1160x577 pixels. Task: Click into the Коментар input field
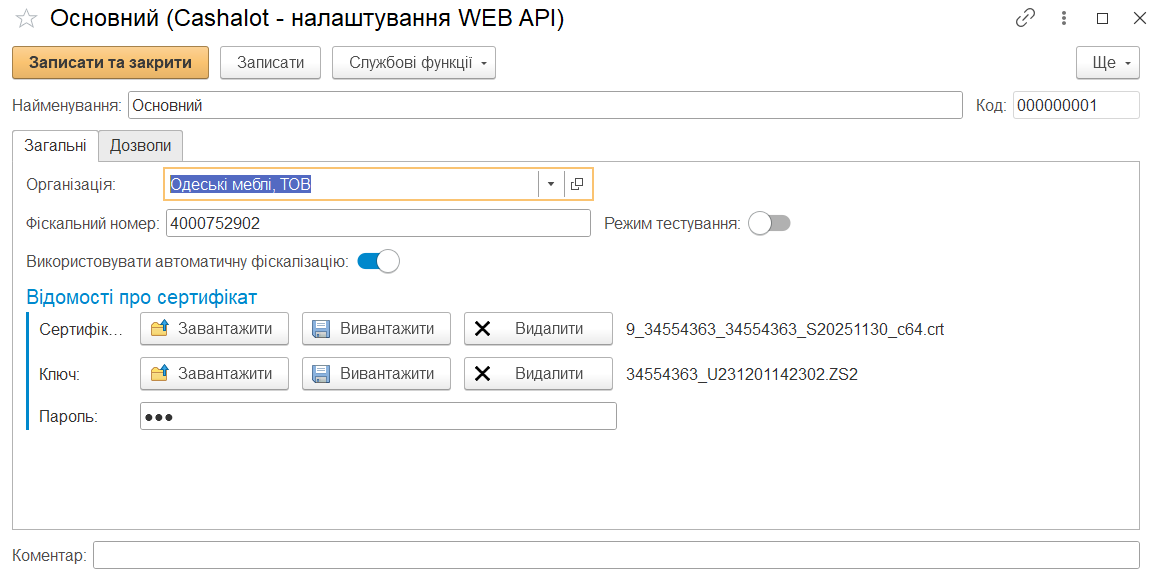coord(615,555)
